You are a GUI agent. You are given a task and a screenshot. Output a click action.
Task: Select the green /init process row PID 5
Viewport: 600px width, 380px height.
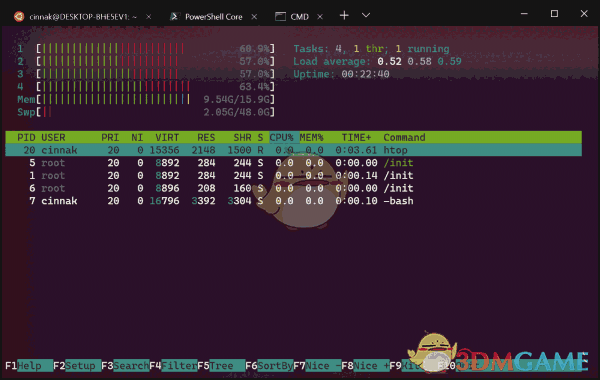(x=293, y=163)
